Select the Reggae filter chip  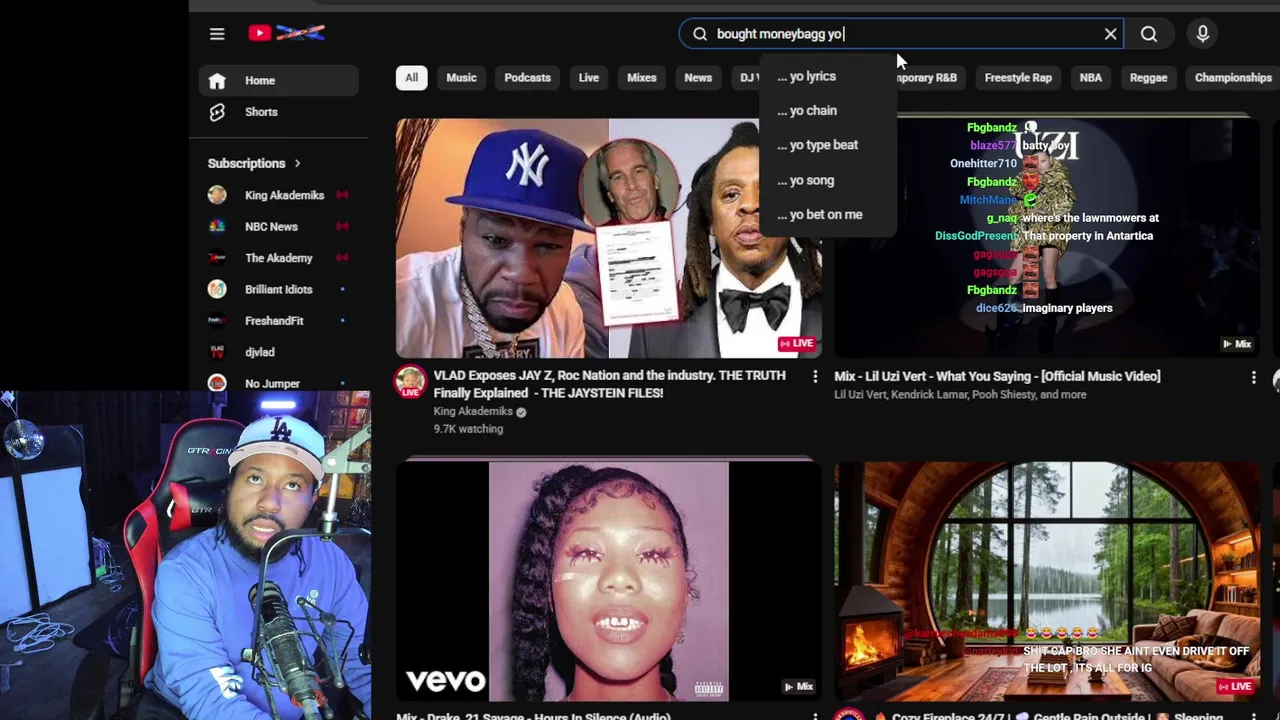1148,77
